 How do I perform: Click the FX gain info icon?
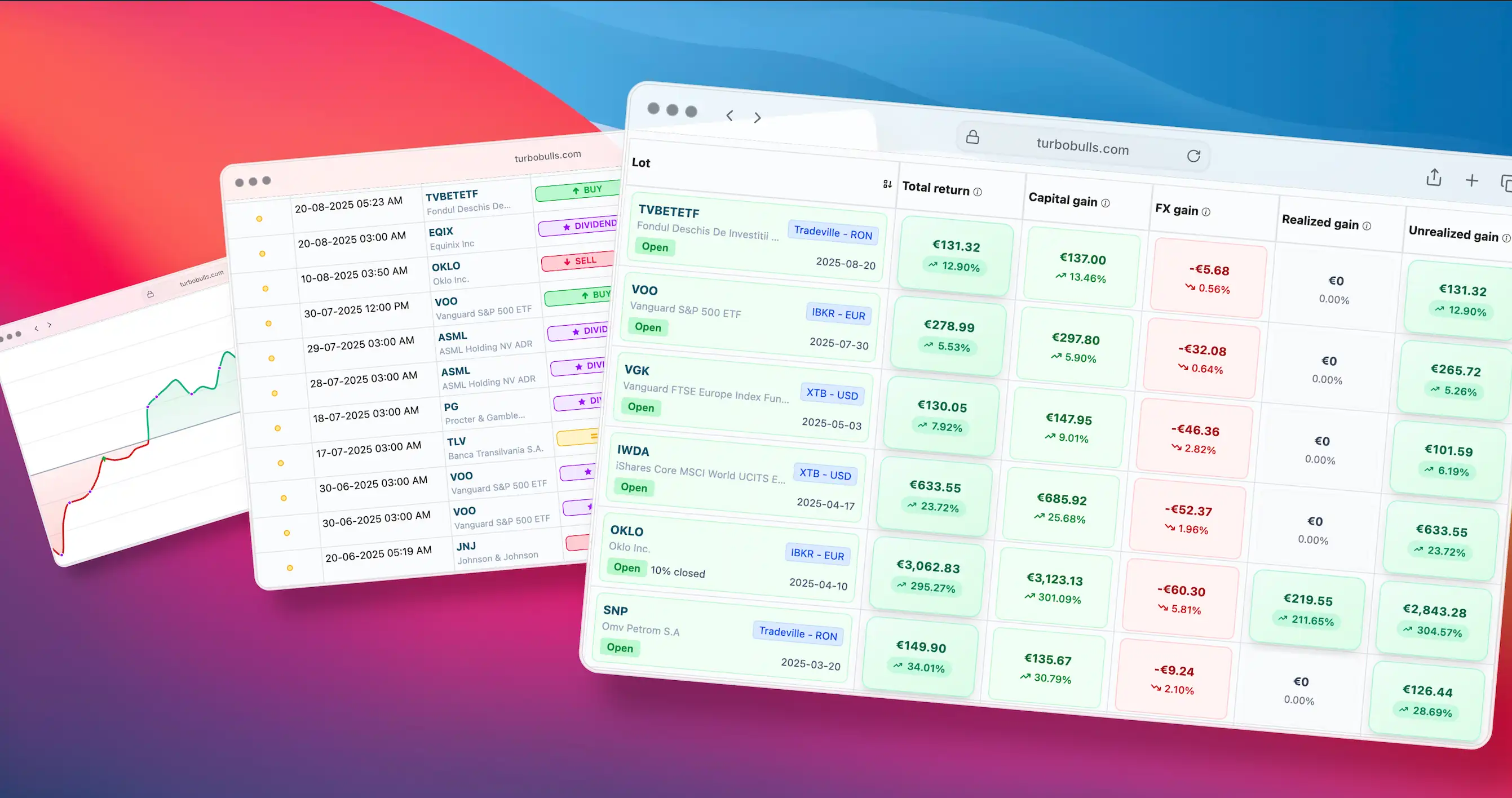pos(1206,212)
